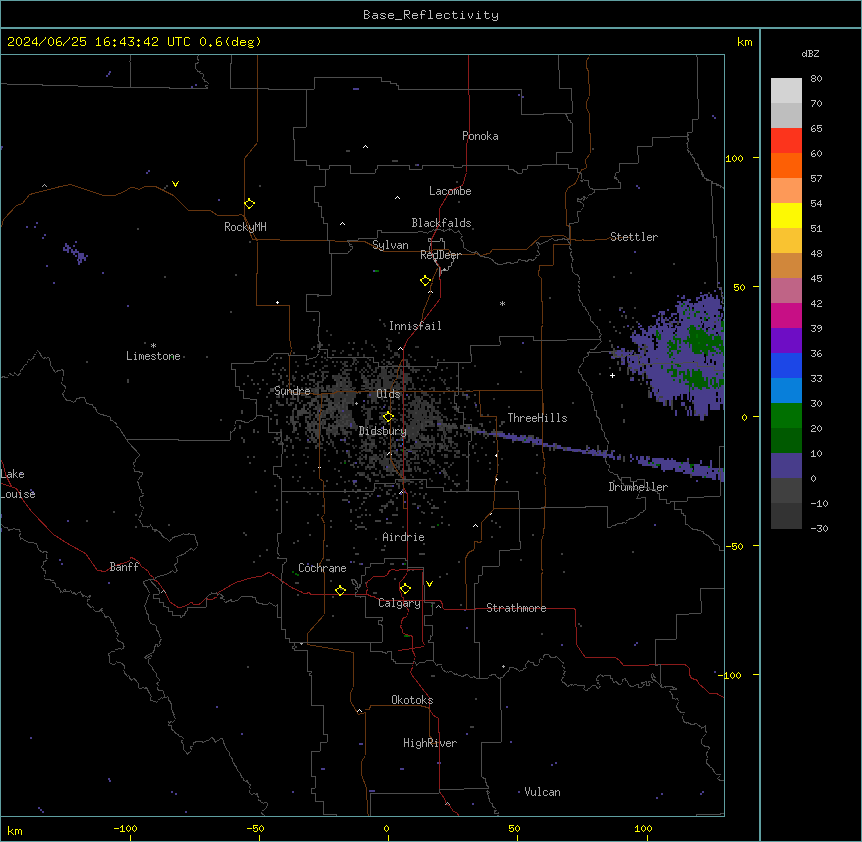The image size is (862, 842).
Task: Select the red 60-65 dBZ legend swatch
Action: (x=786, y=141)
